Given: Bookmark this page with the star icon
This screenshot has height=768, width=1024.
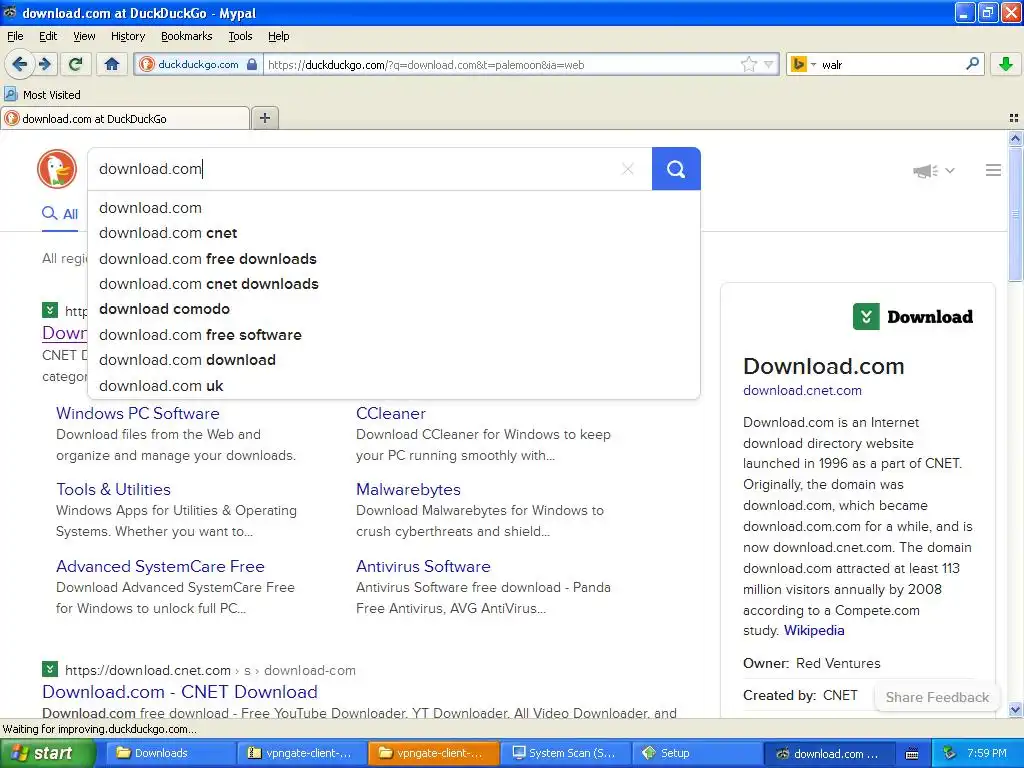Looking at the screenshot, I should tap(748, 64).
